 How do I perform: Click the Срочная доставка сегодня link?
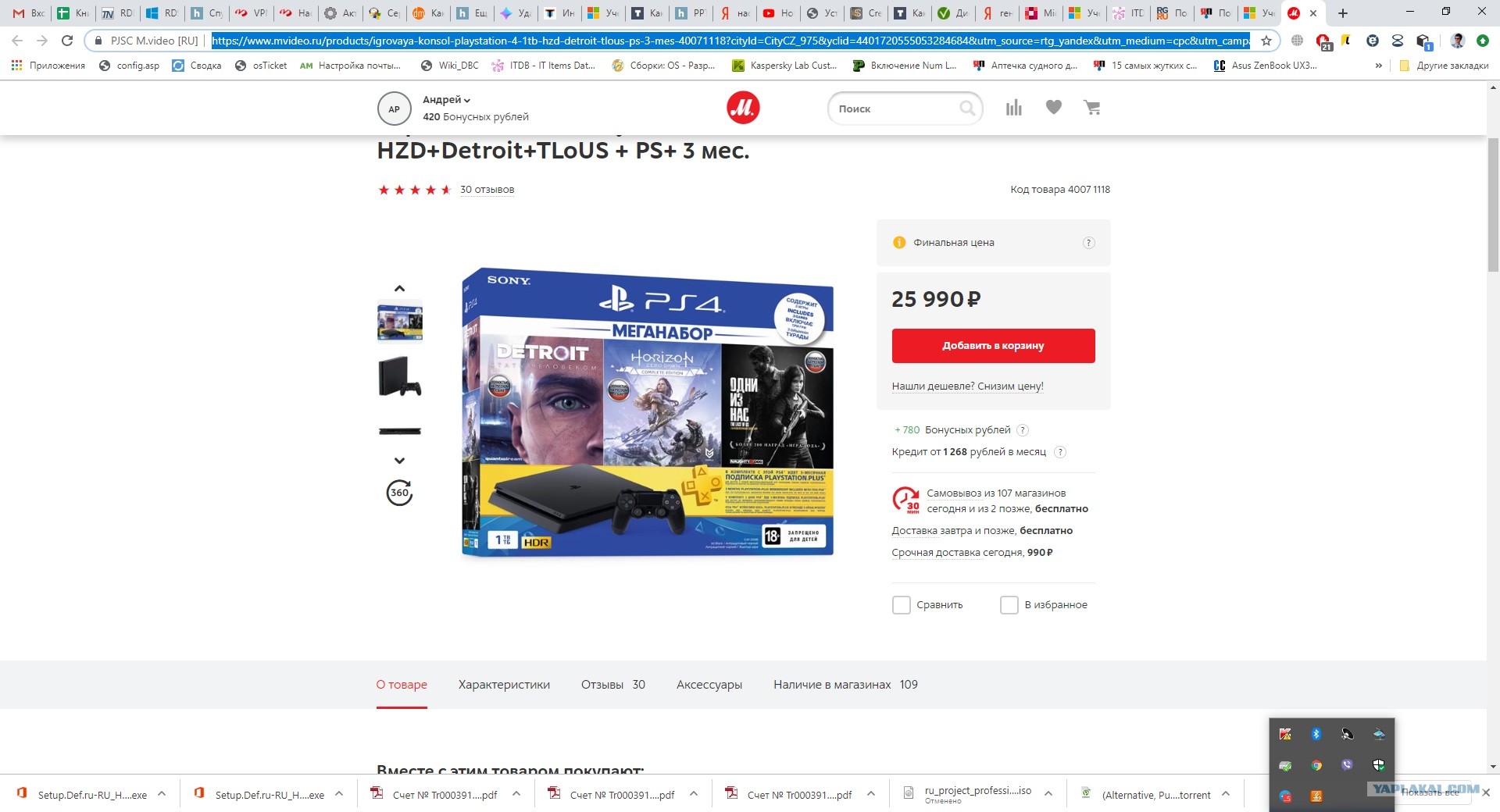pyautogui.click(x=958, y=553)
